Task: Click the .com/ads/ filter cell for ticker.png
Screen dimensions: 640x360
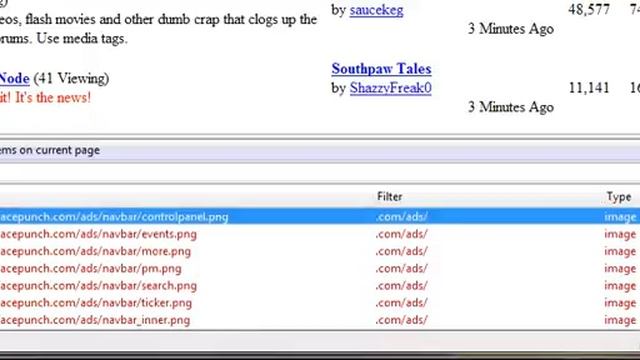Action: point(402,303)
